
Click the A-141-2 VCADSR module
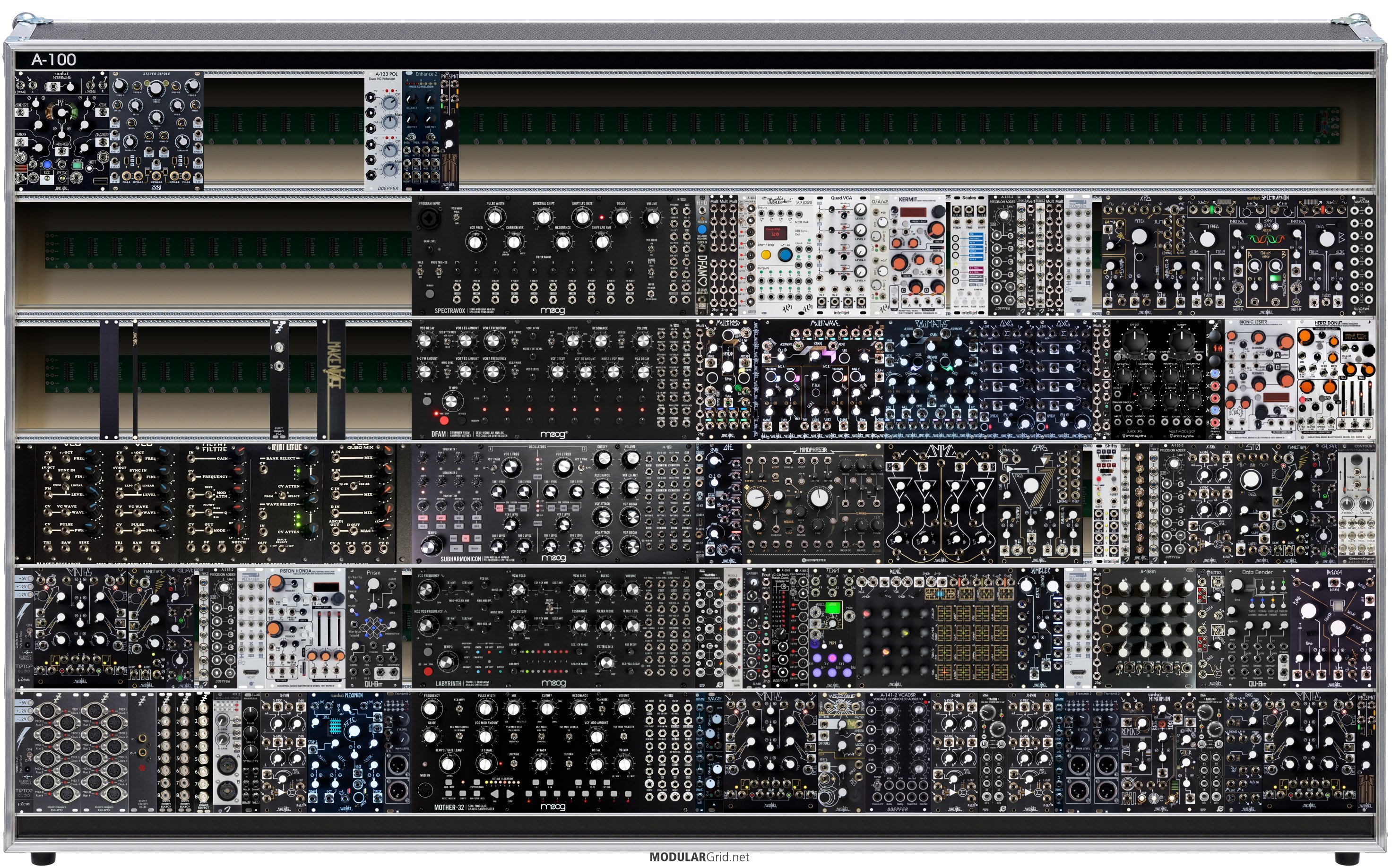[898, 752]
